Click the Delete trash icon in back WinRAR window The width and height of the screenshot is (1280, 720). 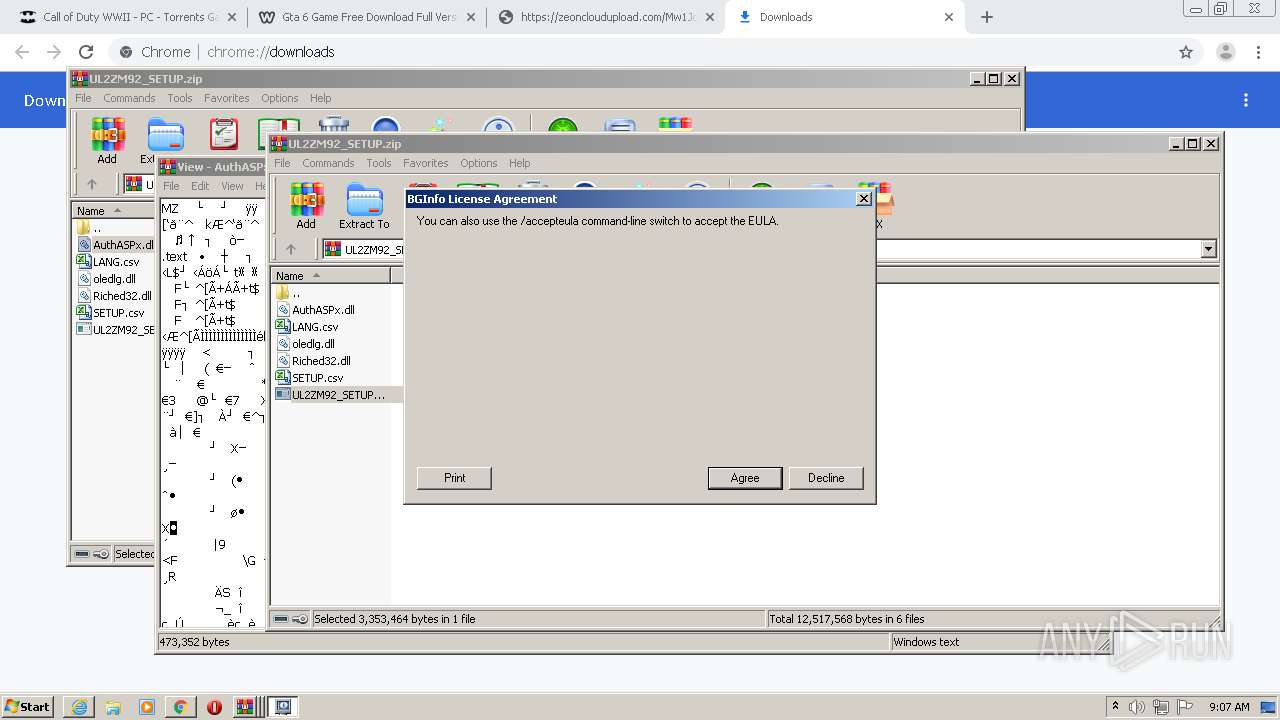pos(334,126)
